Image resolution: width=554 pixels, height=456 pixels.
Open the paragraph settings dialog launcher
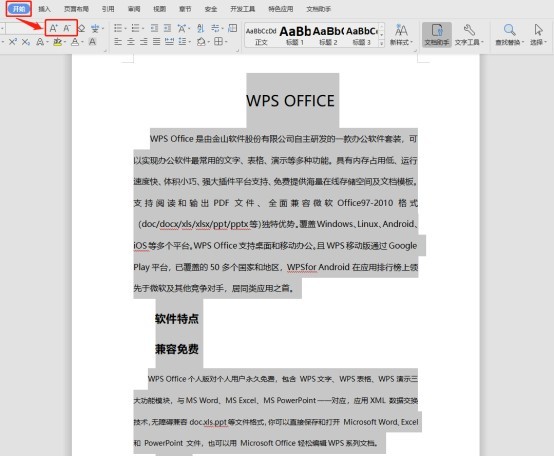point(237,51)
